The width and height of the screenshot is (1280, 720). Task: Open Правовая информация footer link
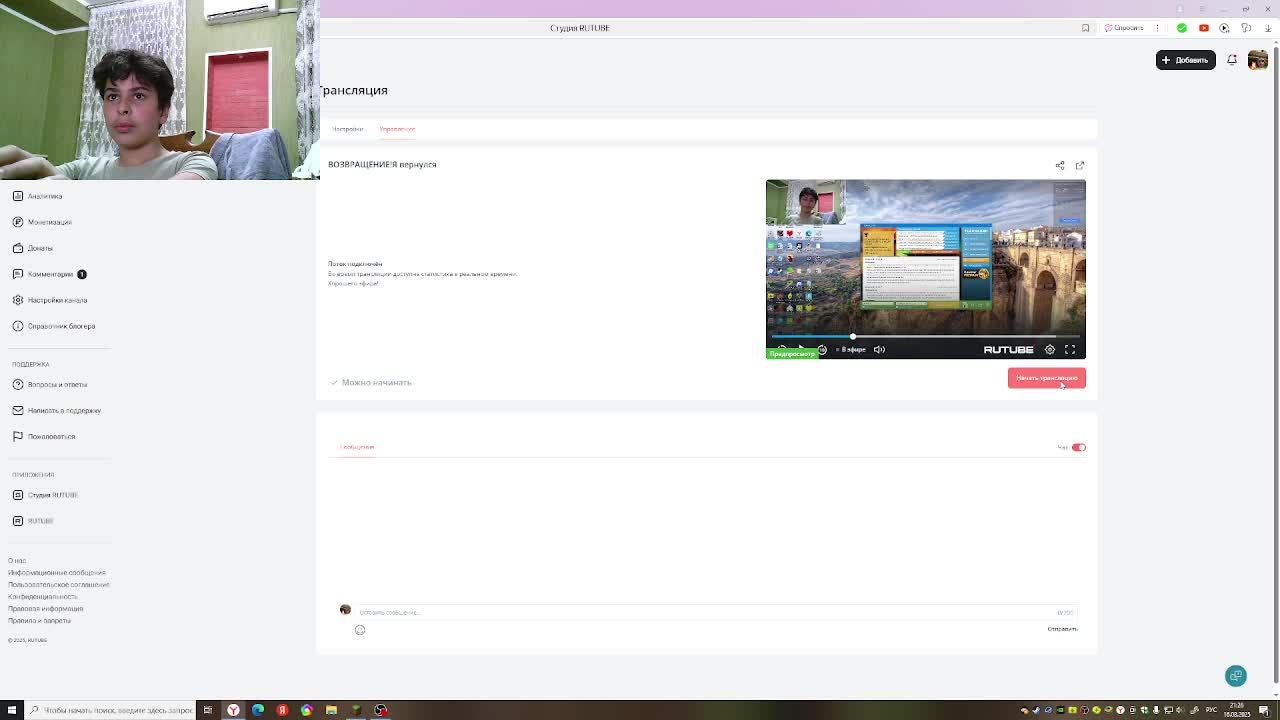click(x=46, y=609)
